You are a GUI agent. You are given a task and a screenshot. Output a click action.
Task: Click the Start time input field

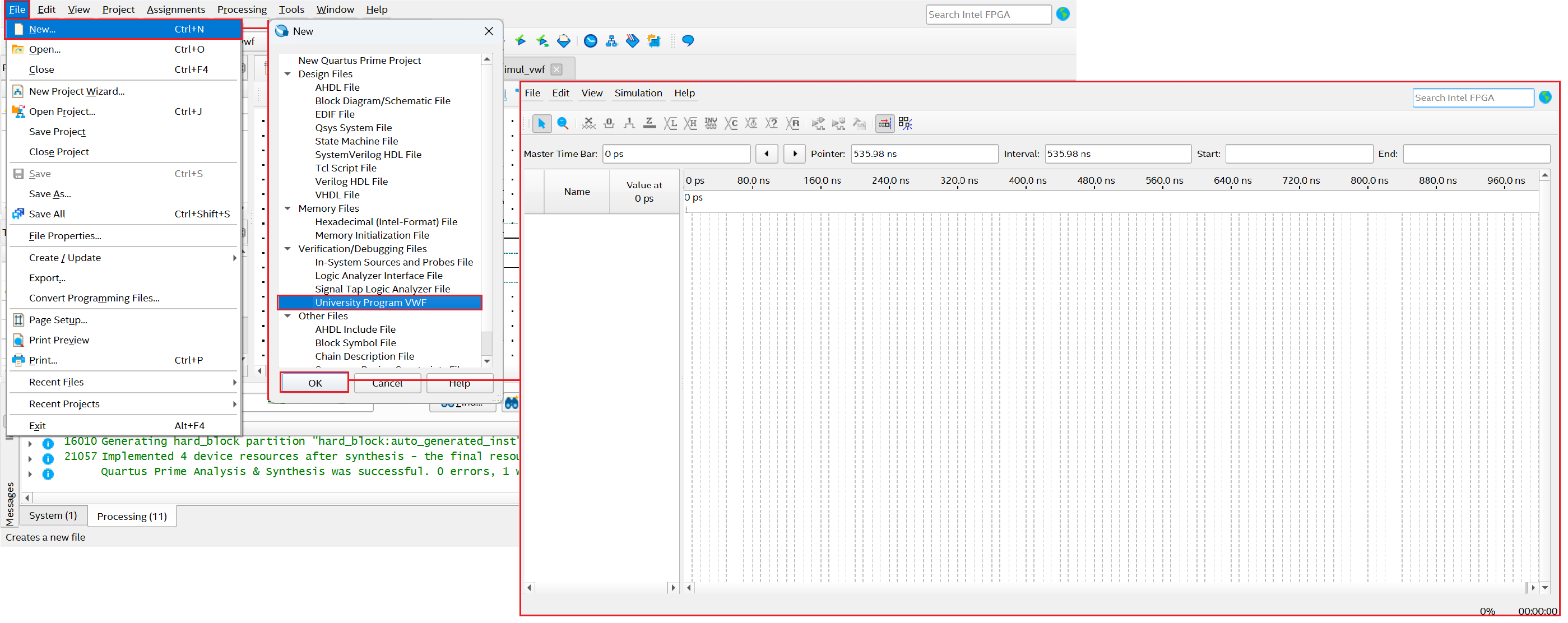[1299, 154]
